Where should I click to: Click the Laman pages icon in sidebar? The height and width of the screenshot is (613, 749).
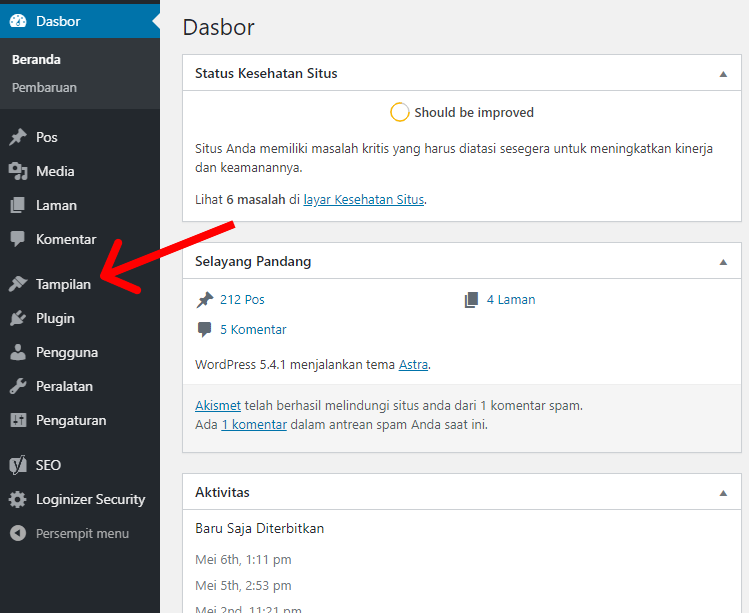click(18, 205)
